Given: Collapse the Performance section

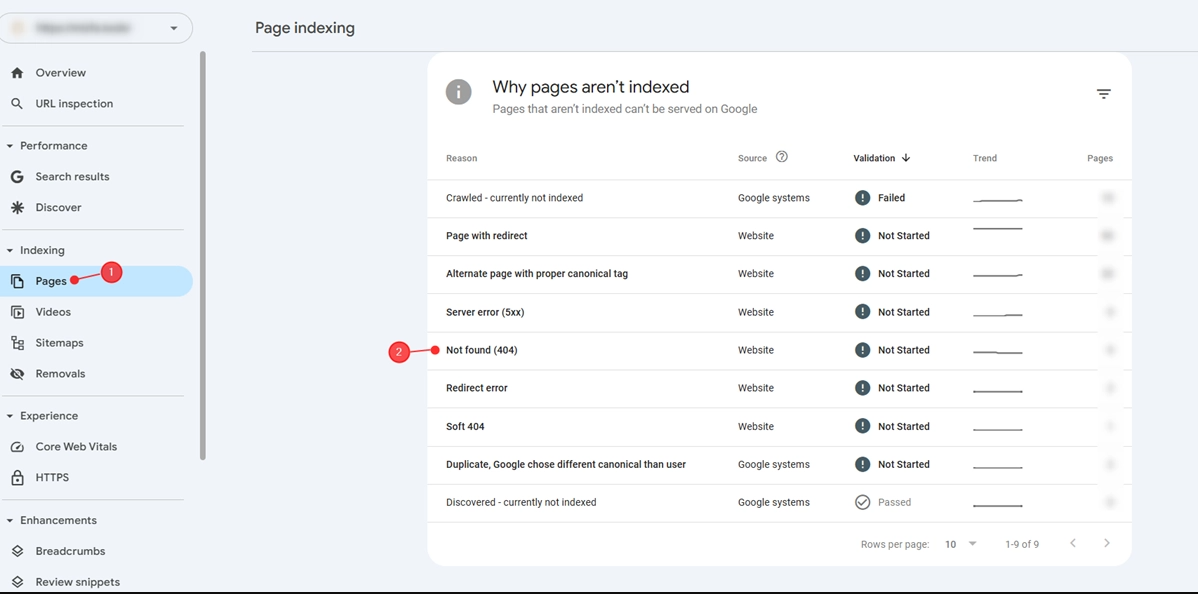Looking at the screenshot, I should tap(10, 146).
